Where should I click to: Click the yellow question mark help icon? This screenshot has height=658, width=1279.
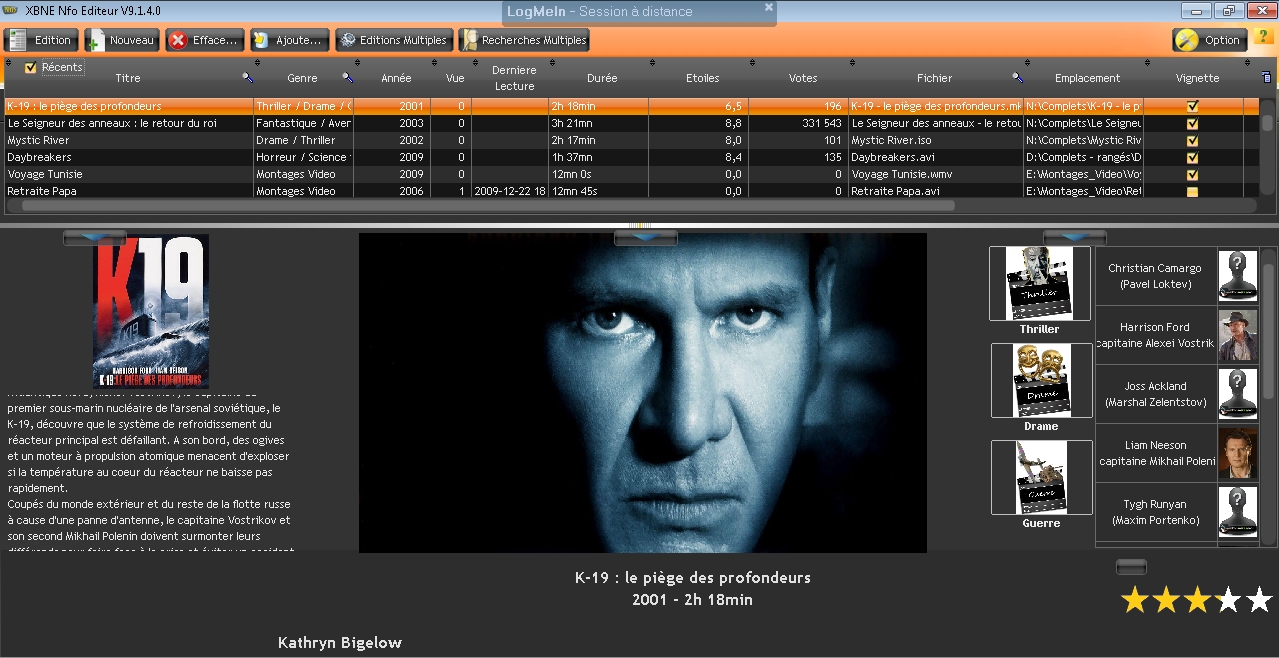coord(1262,38)
